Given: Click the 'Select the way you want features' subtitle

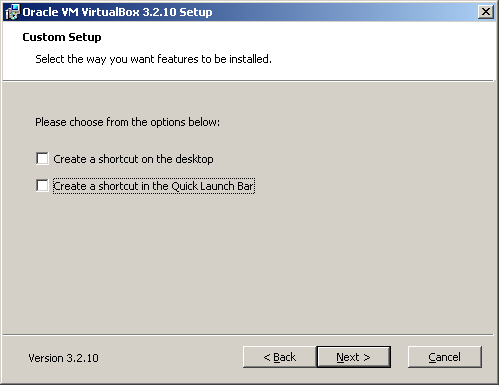Looking at the screenshot, I should pos(153,59).
